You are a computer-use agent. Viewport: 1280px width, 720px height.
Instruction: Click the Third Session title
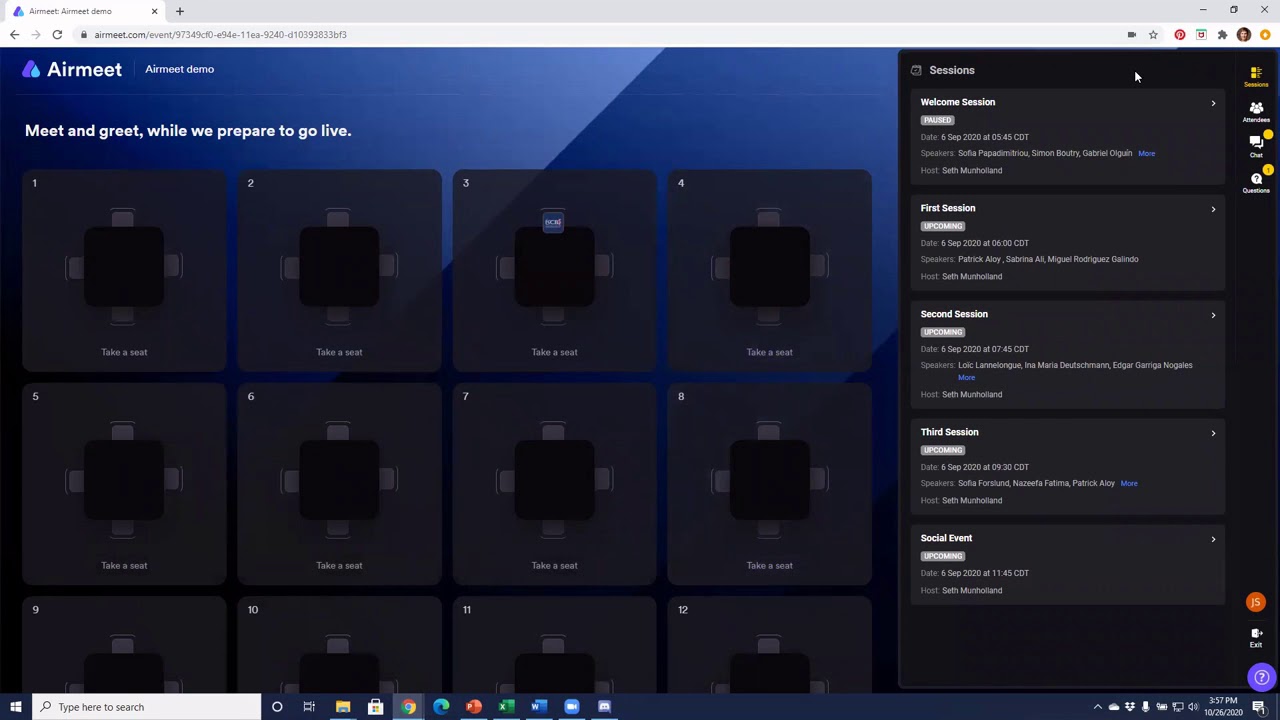pyautogui.click(x=950, y=432)
